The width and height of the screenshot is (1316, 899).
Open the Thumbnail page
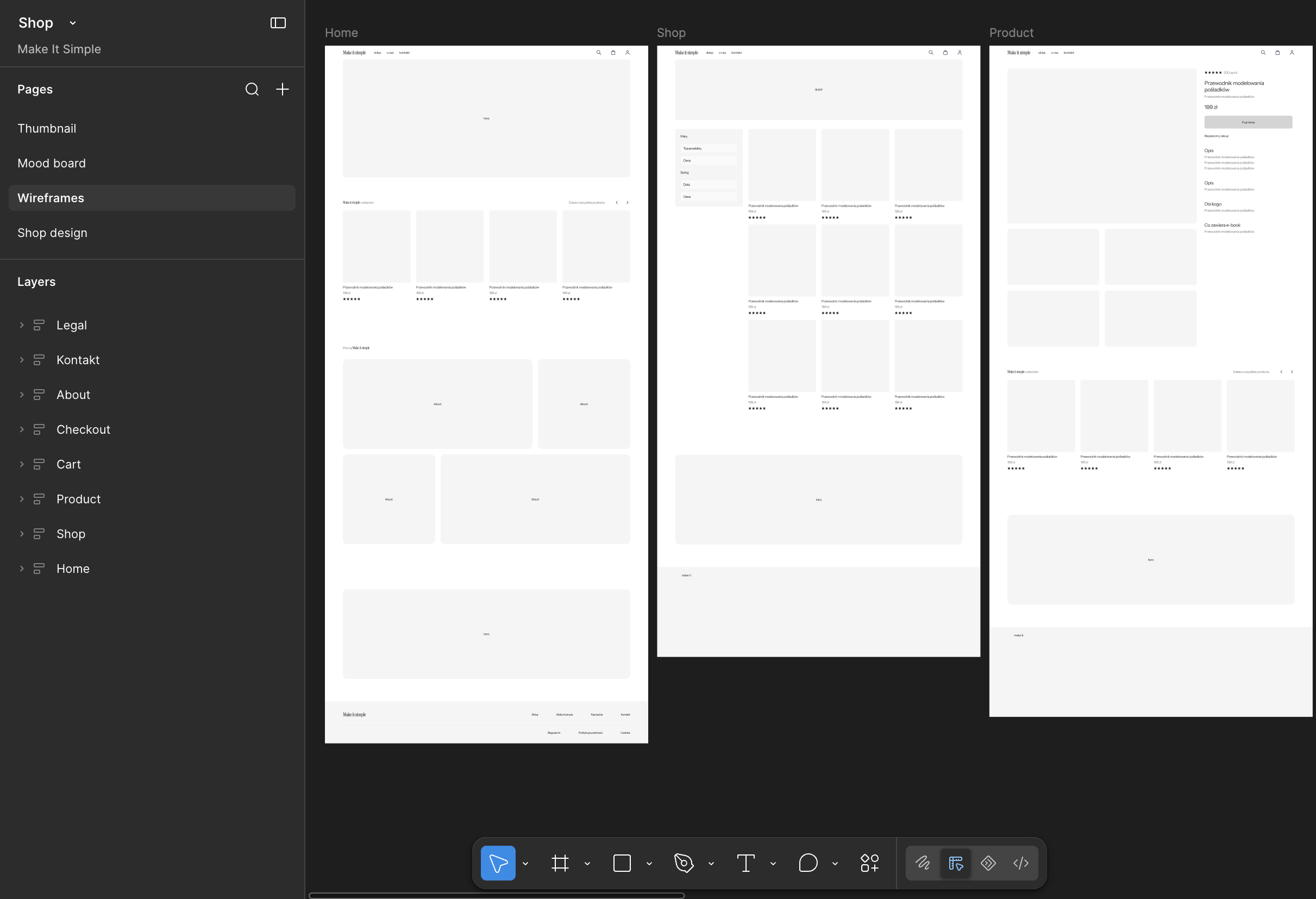[152, 129]
